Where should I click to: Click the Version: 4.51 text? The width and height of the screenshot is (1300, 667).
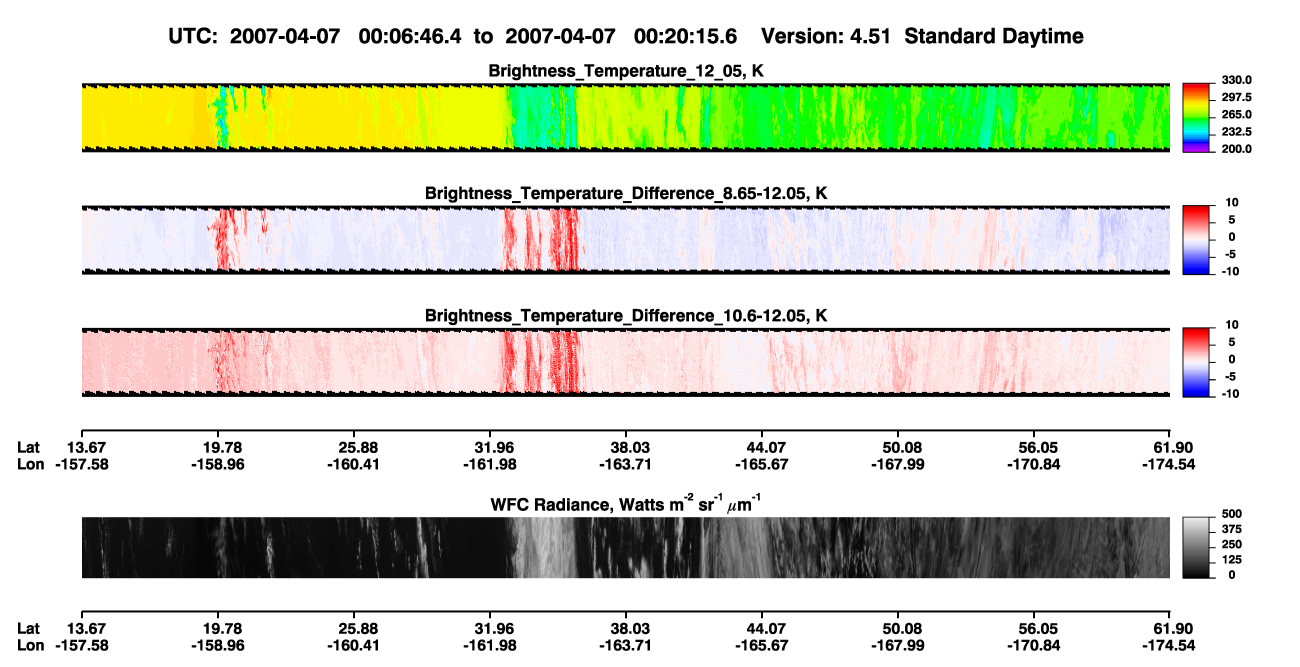[826, 36]
